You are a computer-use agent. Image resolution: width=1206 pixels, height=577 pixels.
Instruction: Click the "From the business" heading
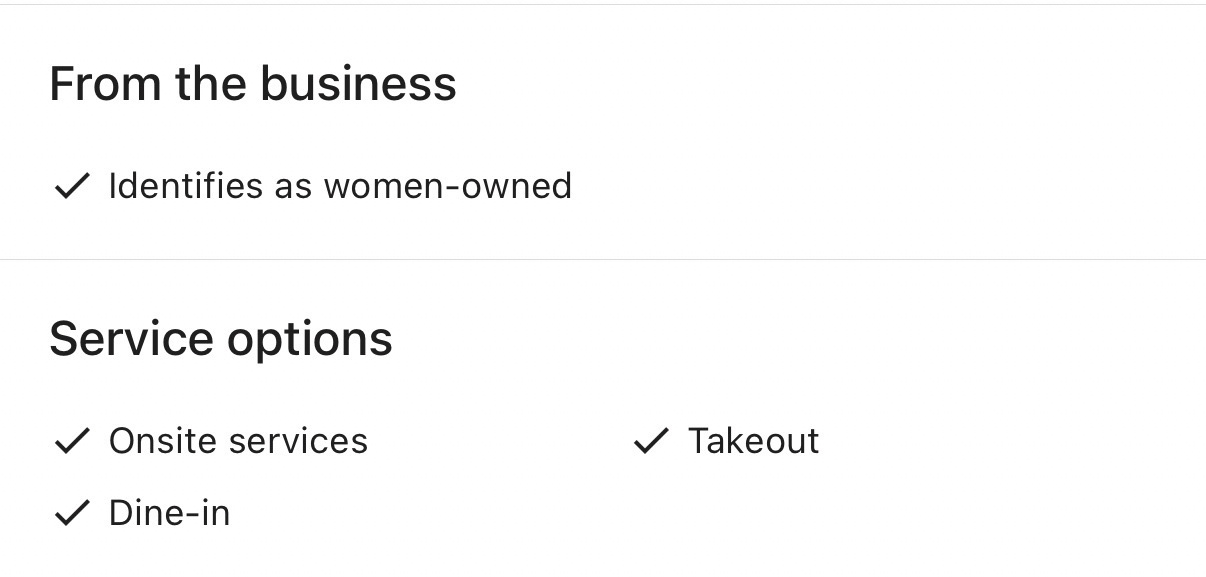click(x=253, y=83)
